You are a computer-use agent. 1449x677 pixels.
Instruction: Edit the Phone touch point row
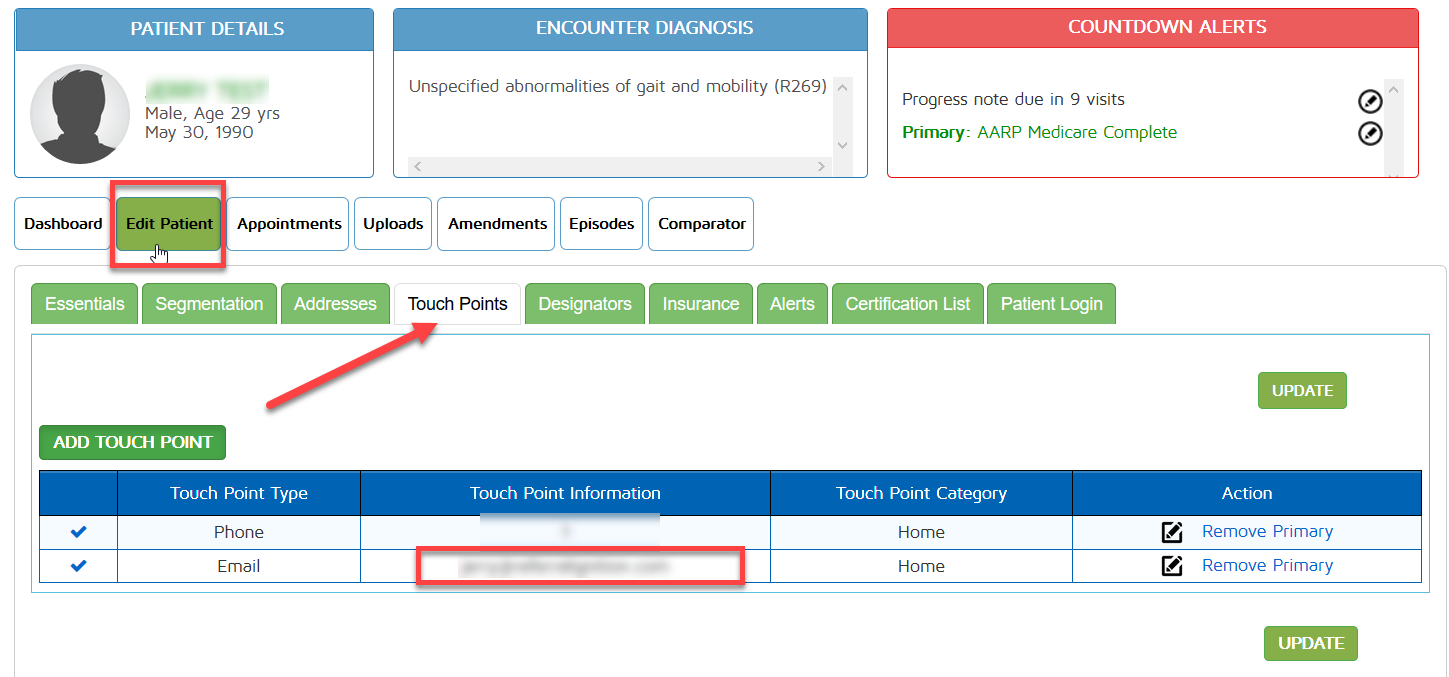[1172, 532]
